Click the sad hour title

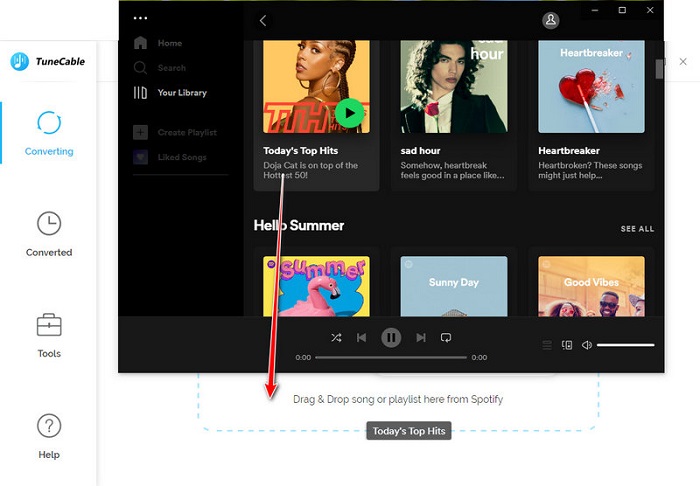pyautogui.click(x=420, y=151)
